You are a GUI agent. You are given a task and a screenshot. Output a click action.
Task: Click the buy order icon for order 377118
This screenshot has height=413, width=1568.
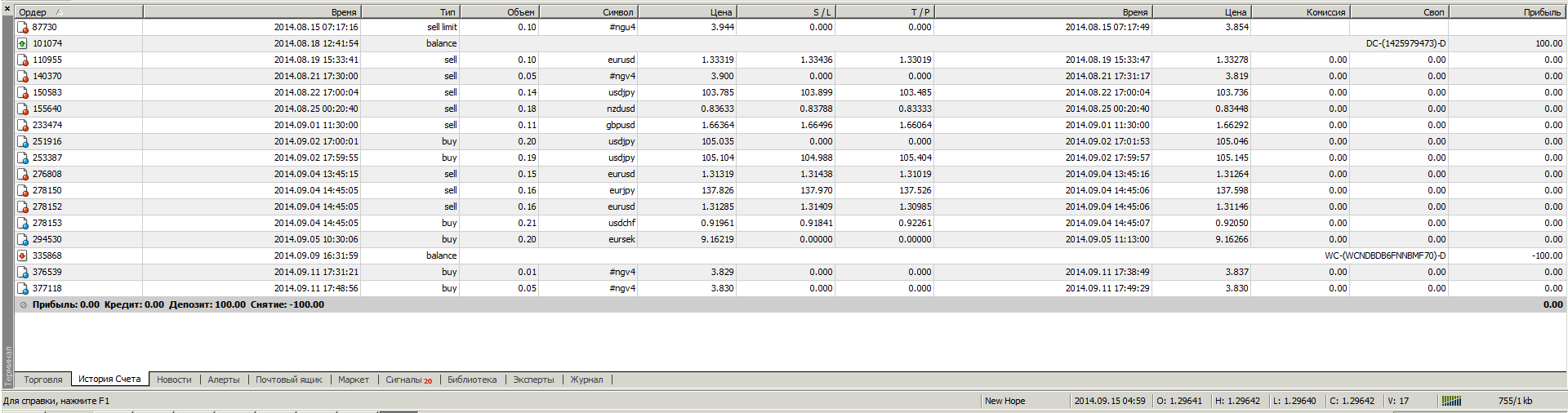point(23,288)
